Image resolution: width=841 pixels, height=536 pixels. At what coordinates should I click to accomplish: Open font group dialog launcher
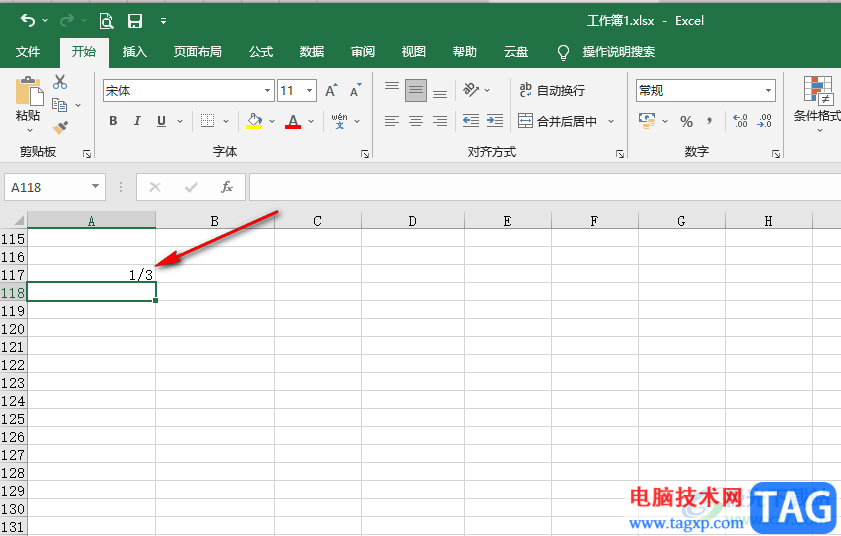click(x=365, y=154)
